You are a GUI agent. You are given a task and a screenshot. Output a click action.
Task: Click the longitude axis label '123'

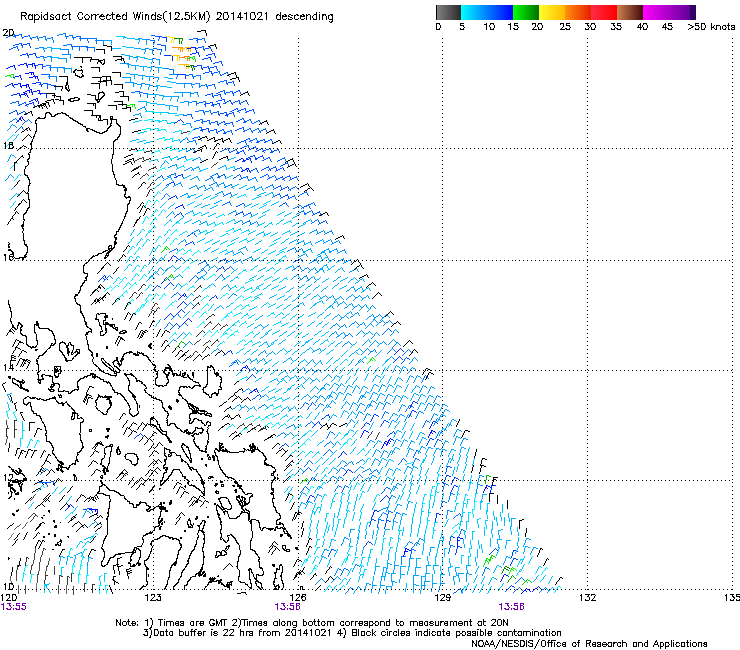[153, 598]
